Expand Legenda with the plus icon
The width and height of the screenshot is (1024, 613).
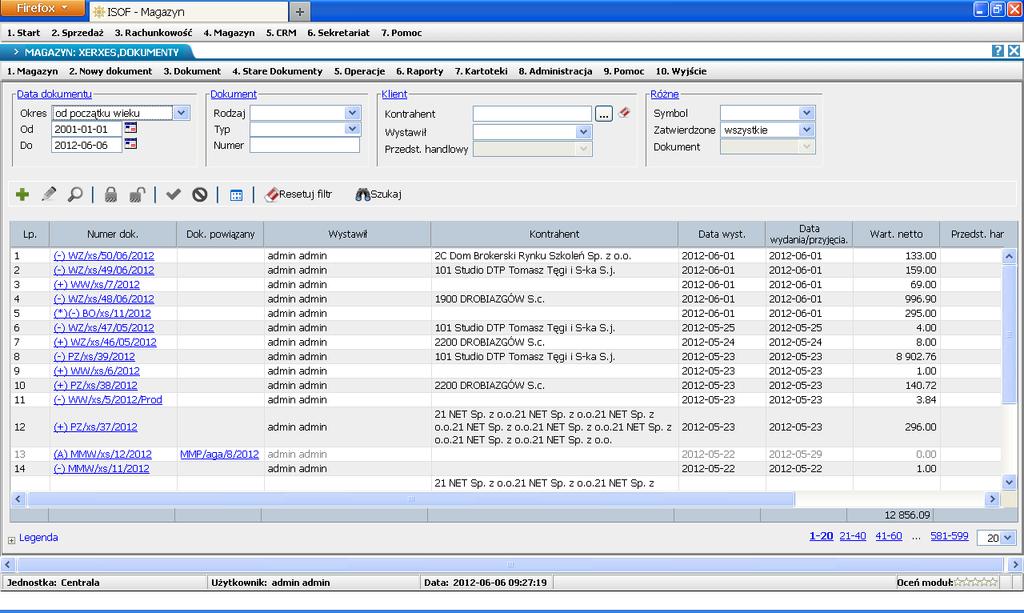[11, 540]
